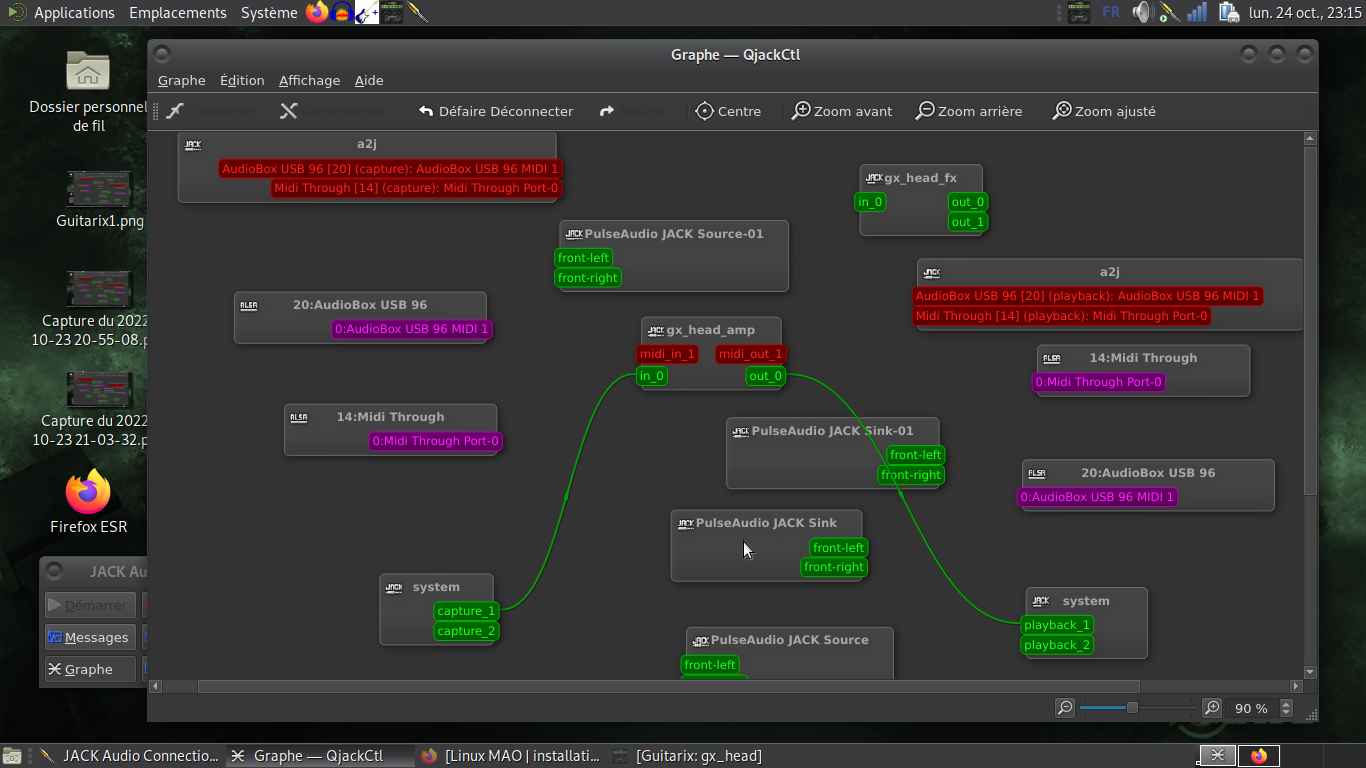Viewport: 1366px width, 768px height.
Task: Open Dossier personnel de fil desktop folder
Action: 88,91
